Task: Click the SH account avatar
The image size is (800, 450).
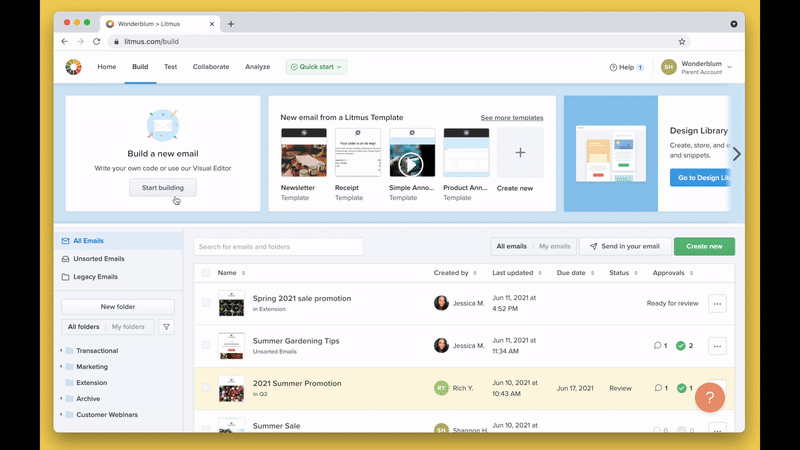Action: (669, 67)
